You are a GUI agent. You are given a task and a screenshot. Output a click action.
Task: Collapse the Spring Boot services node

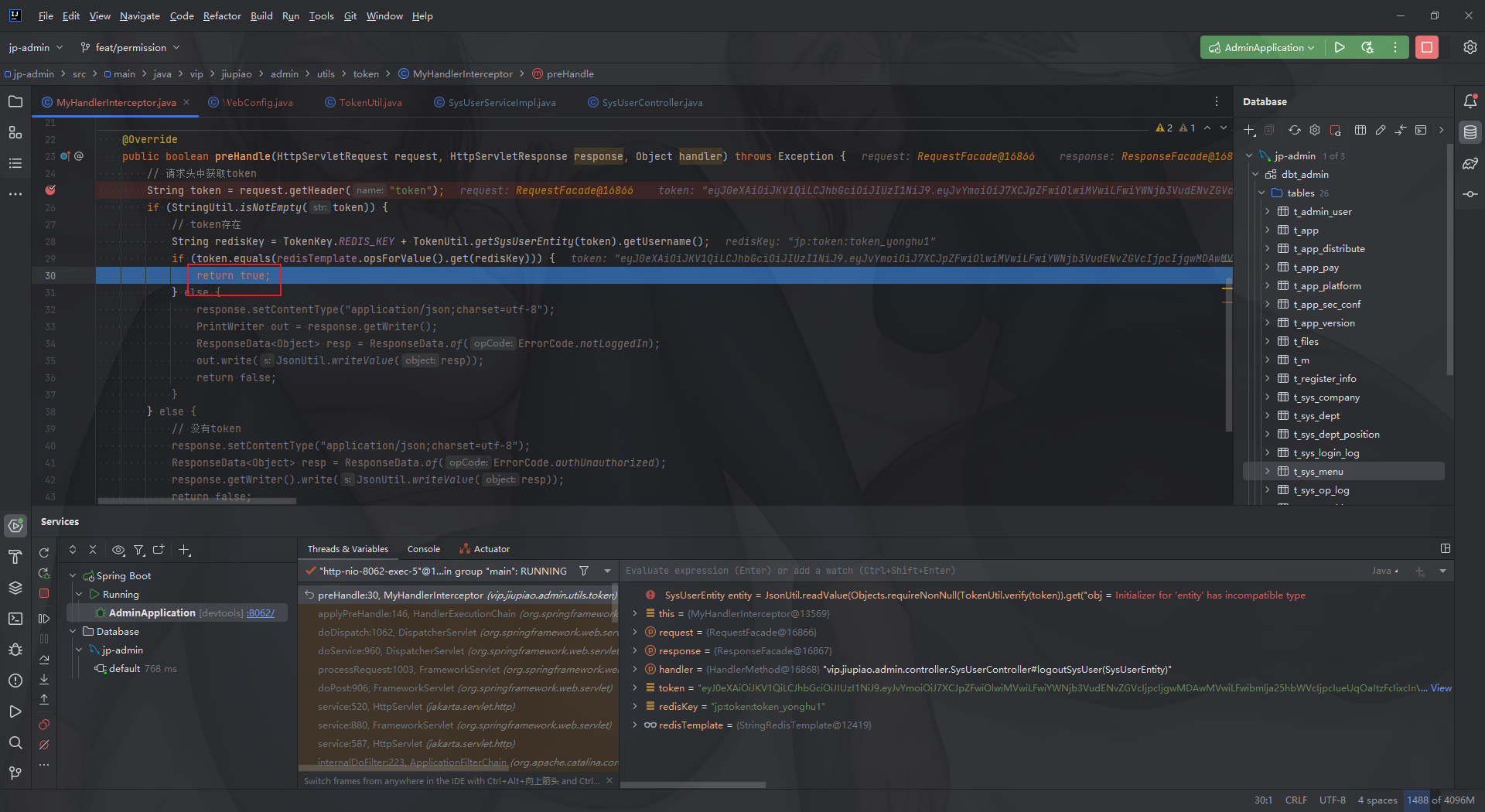(x=73, y=575)
